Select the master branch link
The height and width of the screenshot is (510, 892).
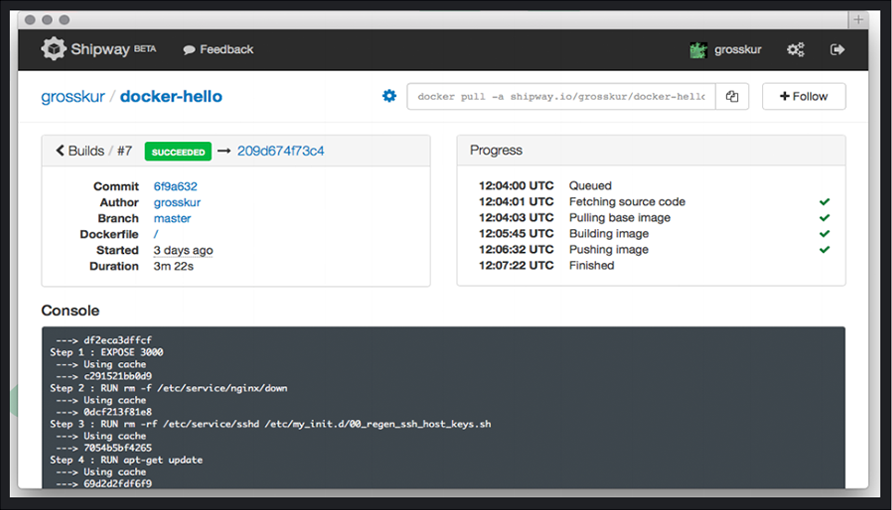172,218
